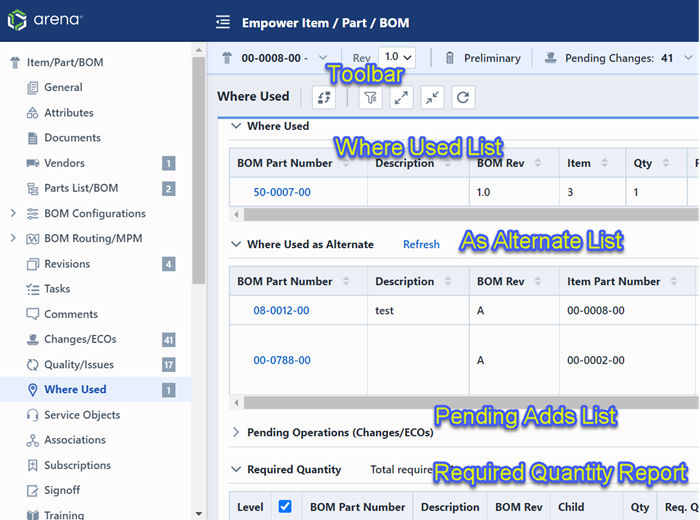Click the tree structure icon beside Where Used

point(323,97)
